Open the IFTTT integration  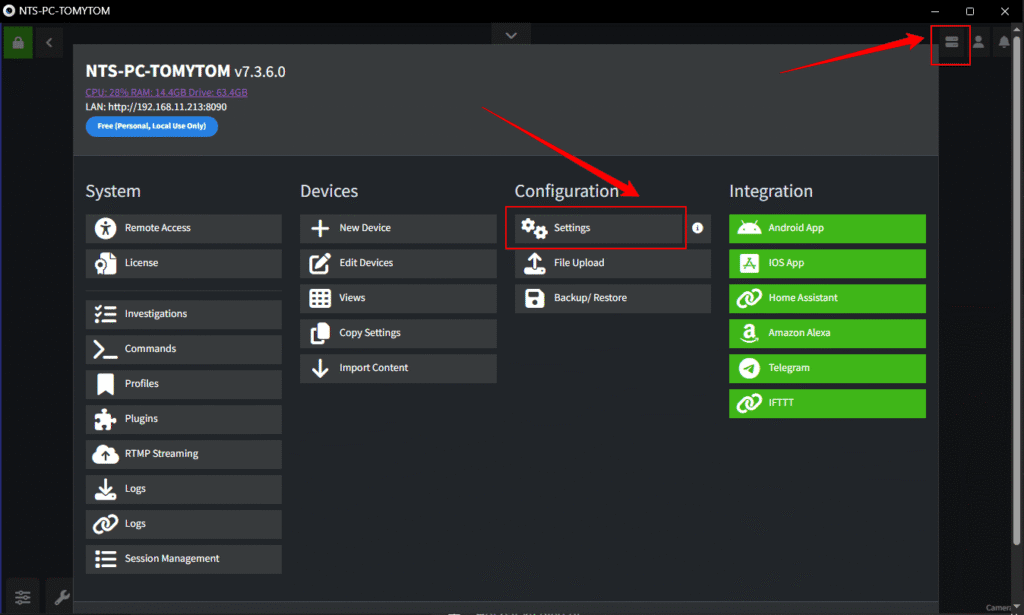coord(827,403)
